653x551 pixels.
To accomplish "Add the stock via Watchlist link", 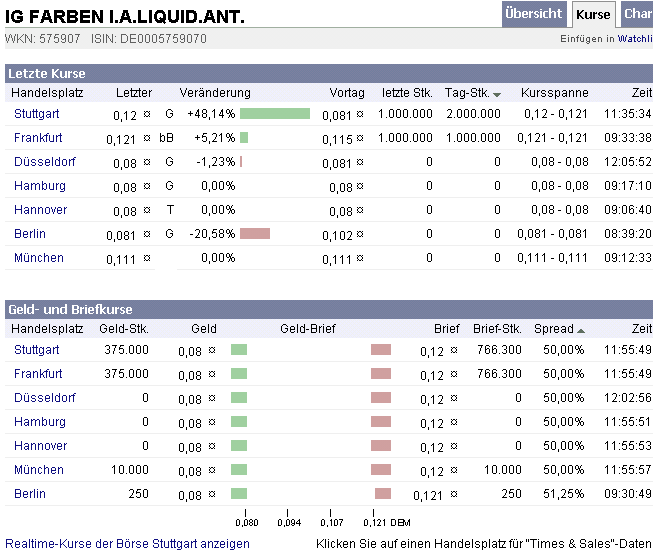I will point(635,39).
